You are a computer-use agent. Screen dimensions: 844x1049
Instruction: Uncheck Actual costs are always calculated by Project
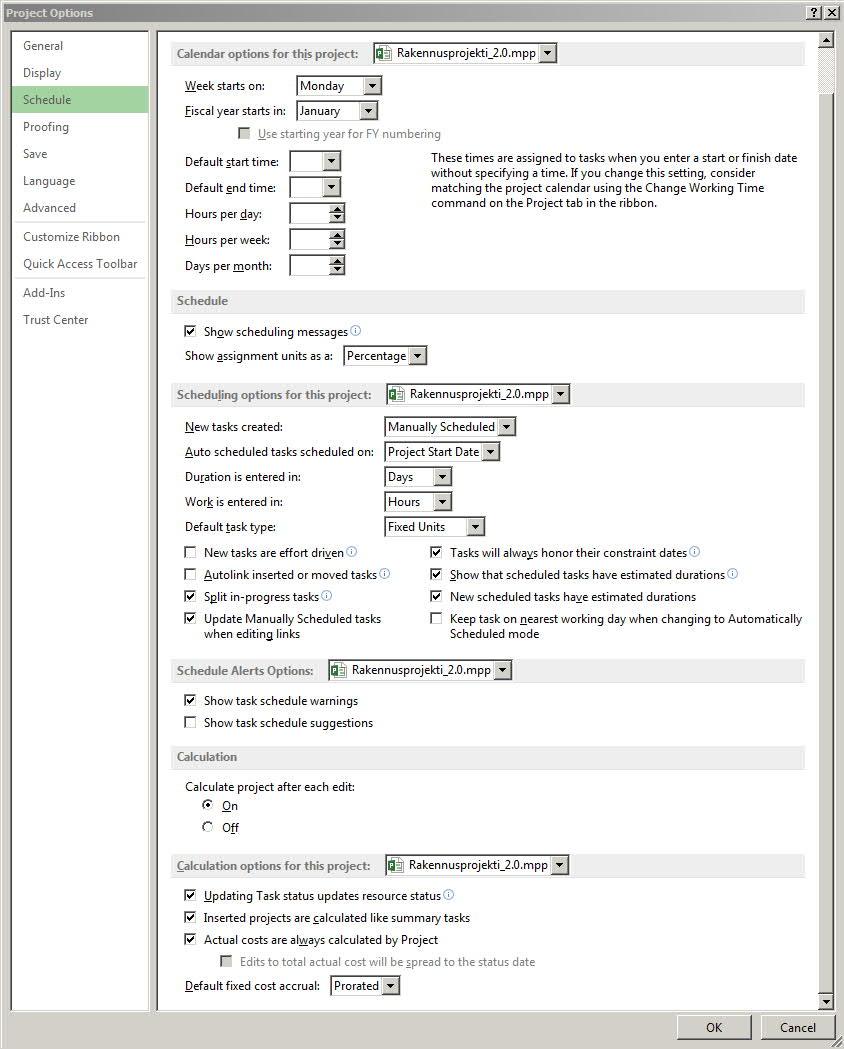pos(191,940)
